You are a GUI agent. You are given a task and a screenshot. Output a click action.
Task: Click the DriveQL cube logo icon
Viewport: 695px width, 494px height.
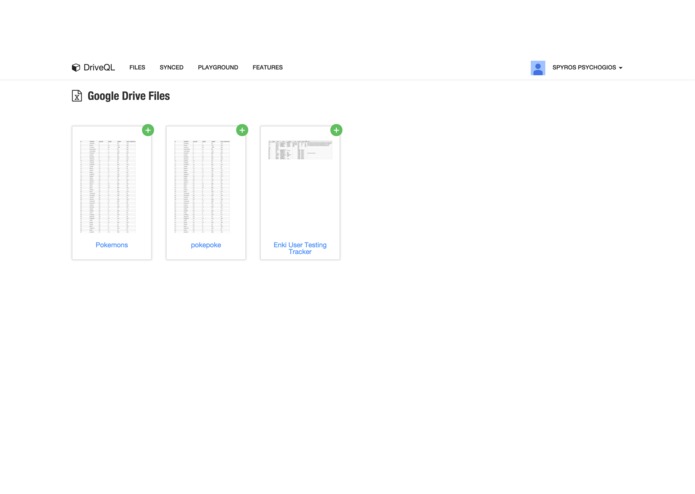(76, 67)
